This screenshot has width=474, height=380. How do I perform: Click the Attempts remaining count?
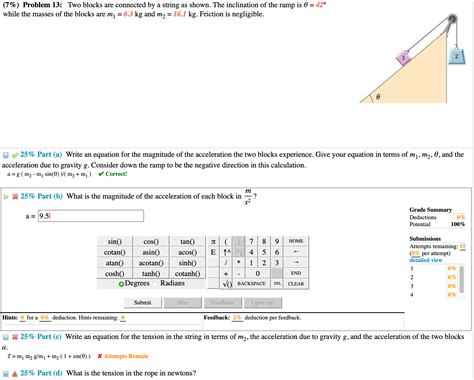[462, 246]
